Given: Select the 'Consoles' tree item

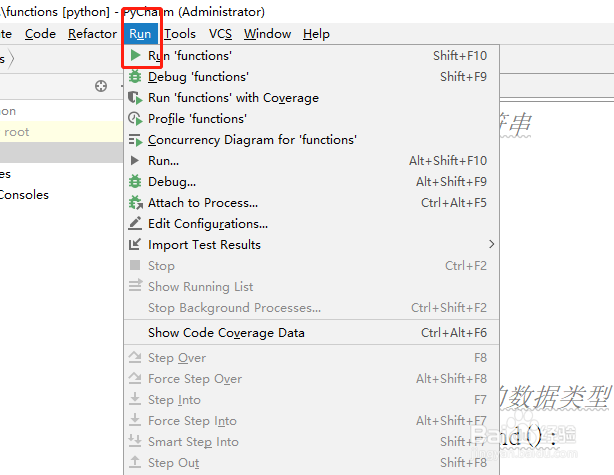Looking at the screenshot, I should pyautogui.click(x=24, y=195).
